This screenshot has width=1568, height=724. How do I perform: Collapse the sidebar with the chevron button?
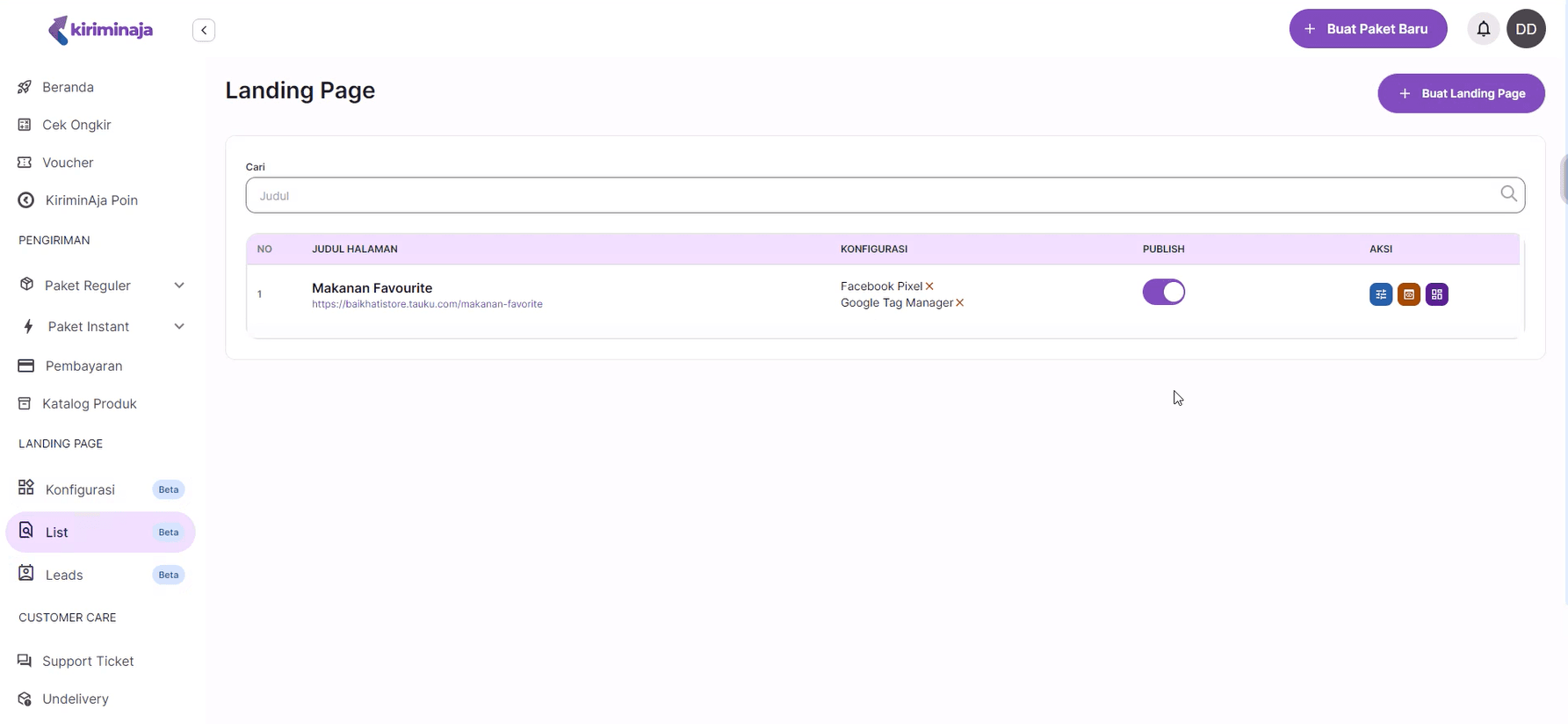tap(204, 30)
